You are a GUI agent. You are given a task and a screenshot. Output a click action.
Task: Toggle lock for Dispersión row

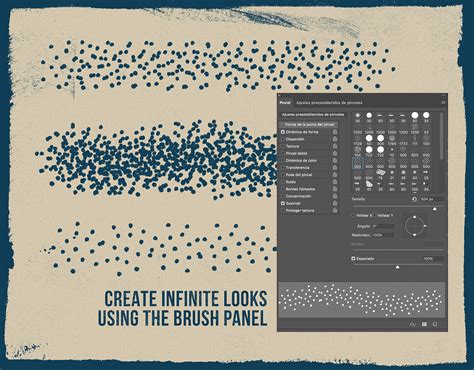335,139
